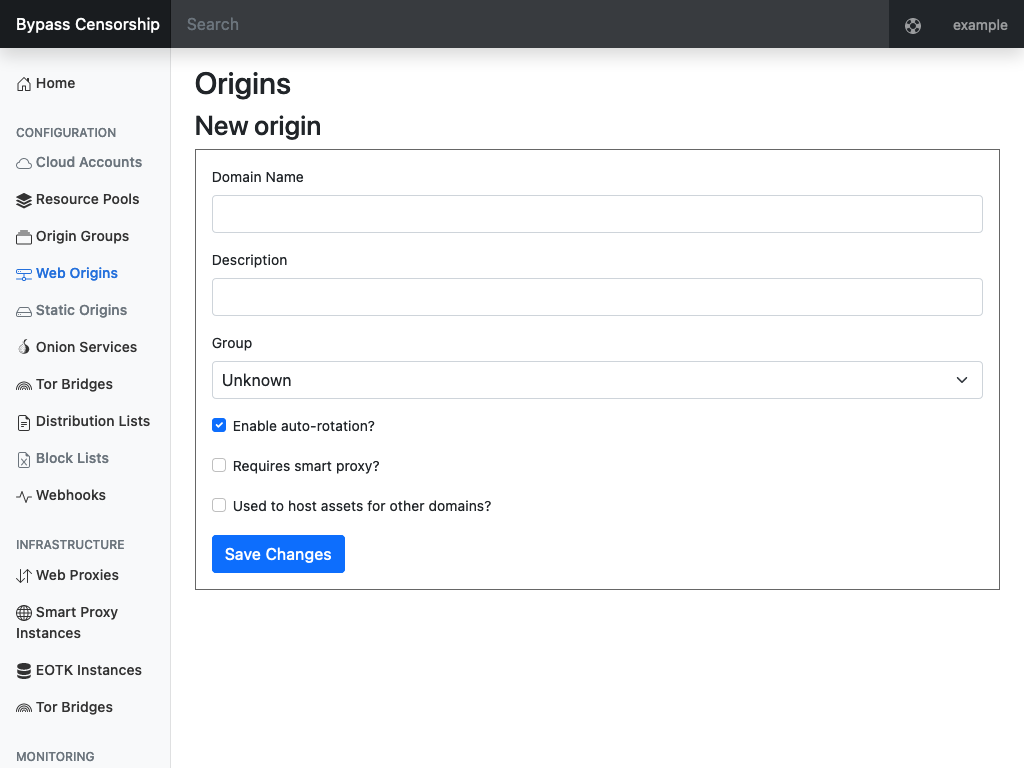Disable the auto-rotation checkbox
Viewport: 1024px width, 768px height.
coord(219,426)
